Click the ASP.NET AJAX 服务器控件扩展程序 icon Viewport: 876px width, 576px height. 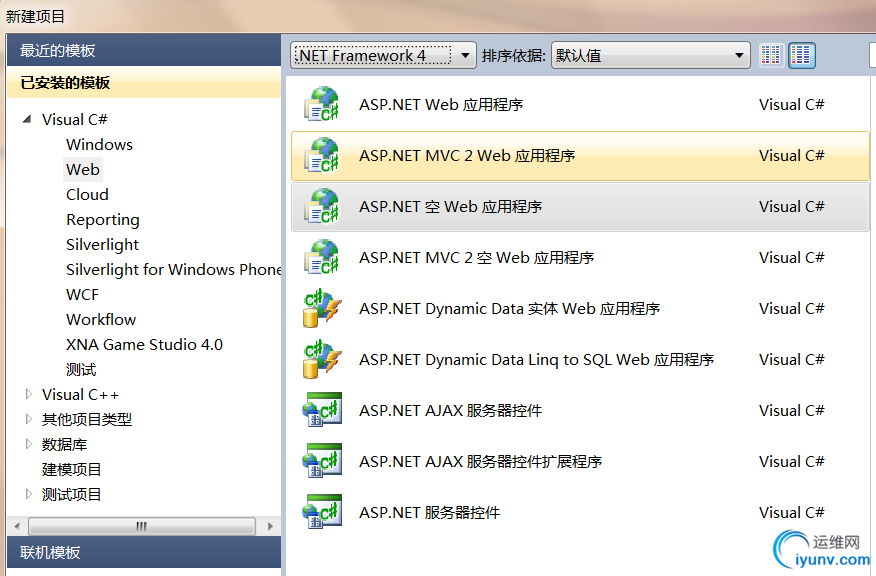pyautogui.click(x=323, y=461)
